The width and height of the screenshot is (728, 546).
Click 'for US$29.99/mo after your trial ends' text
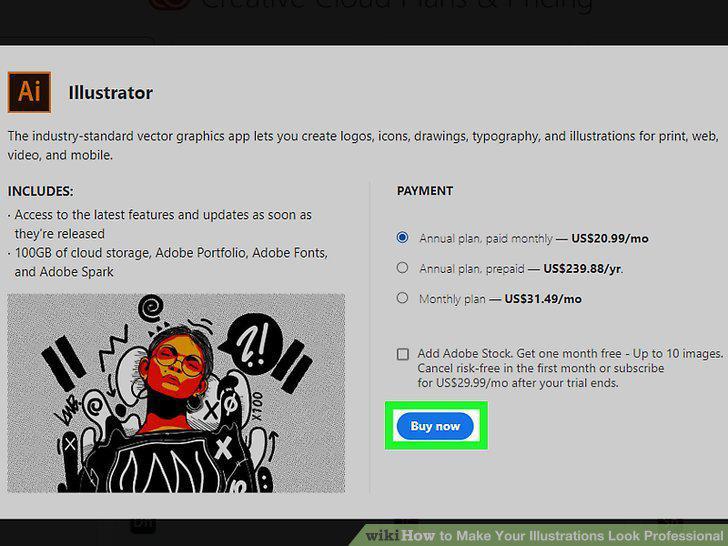coord(518,383)
